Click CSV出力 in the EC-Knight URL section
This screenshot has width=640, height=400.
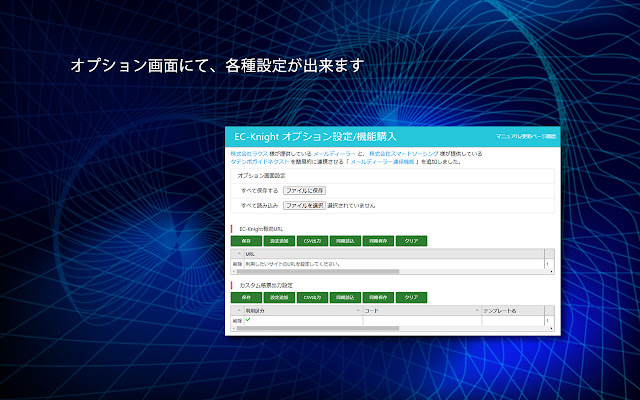click(312, 241)
